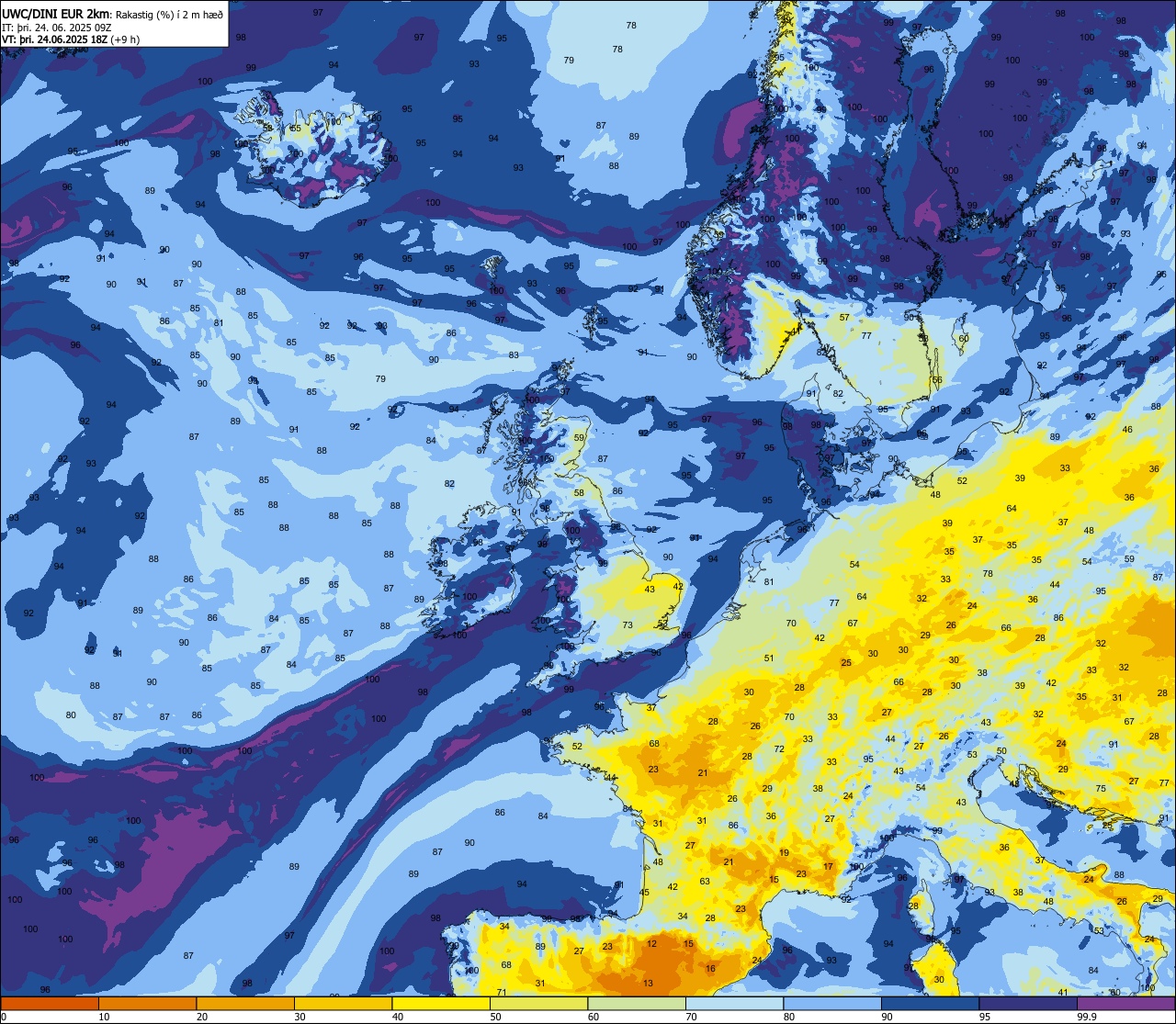Select the medium blue 90–95 legend swatch
This screenshot has height=1024, width=1176.
pos(930,1004)
